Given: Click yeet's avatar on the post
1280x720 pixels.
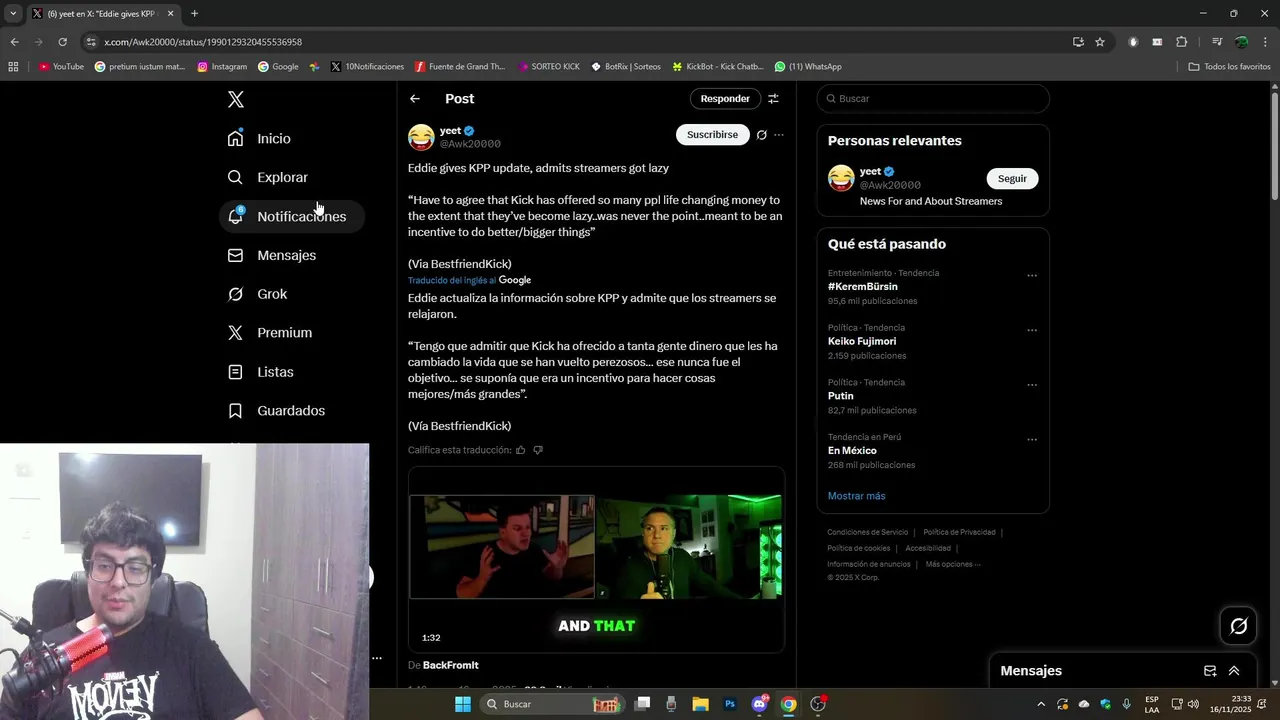Looking at the screenshot, I should coord(421,137).
